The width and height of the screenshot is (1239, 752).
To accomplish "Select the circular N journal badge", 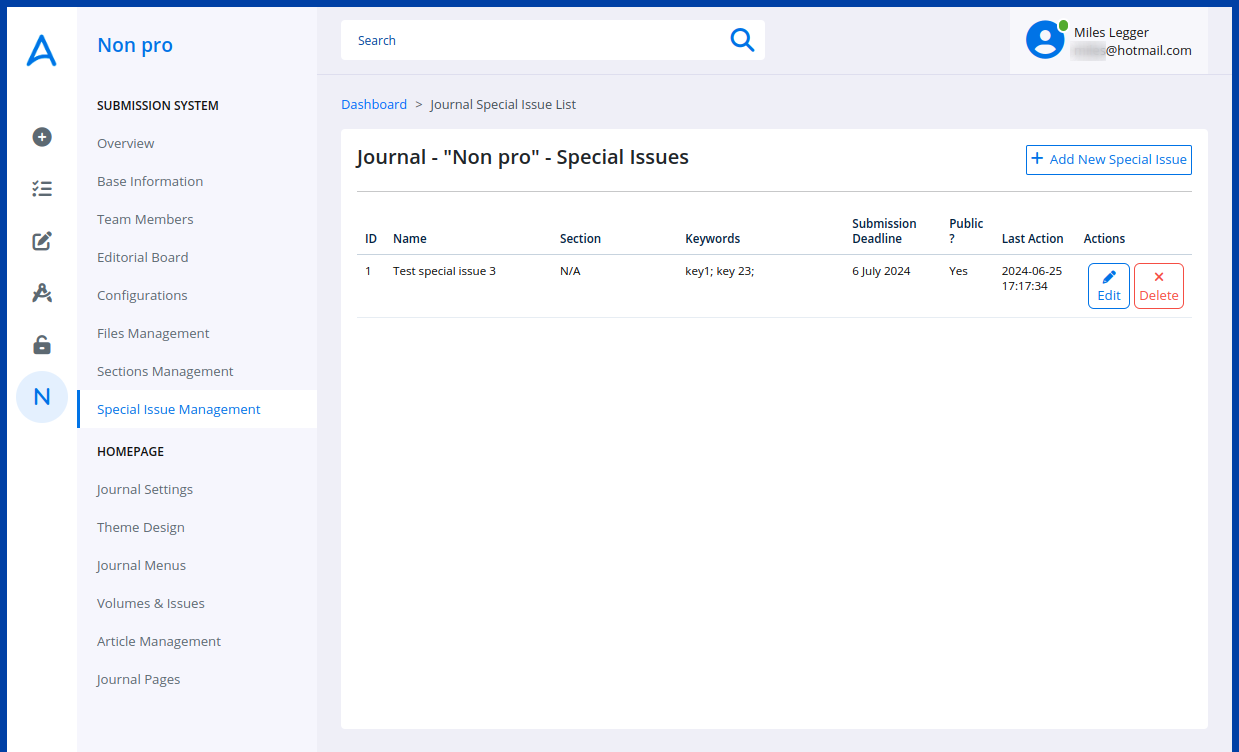I will click(42, 397).
